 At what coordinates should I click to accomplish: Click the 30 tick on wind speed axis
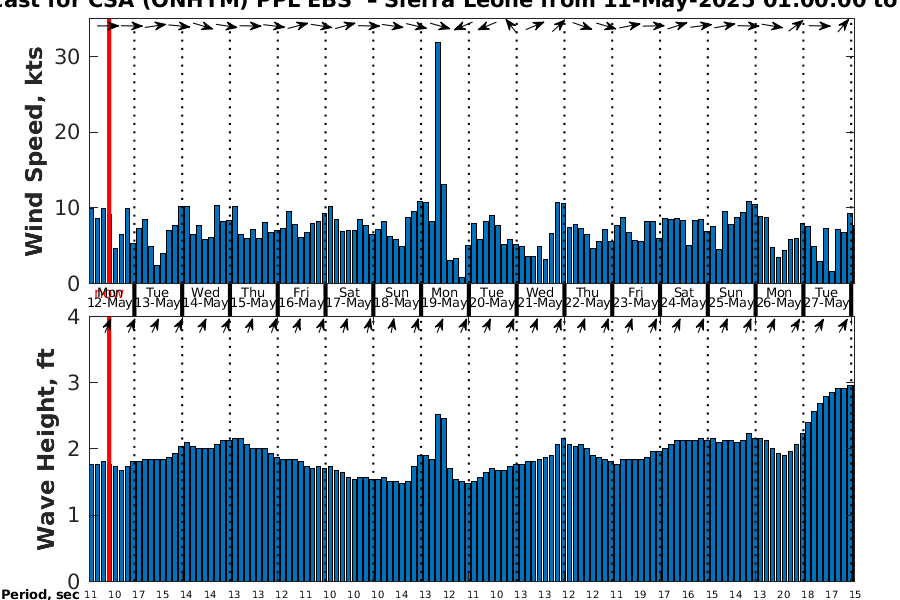point(67,57)
